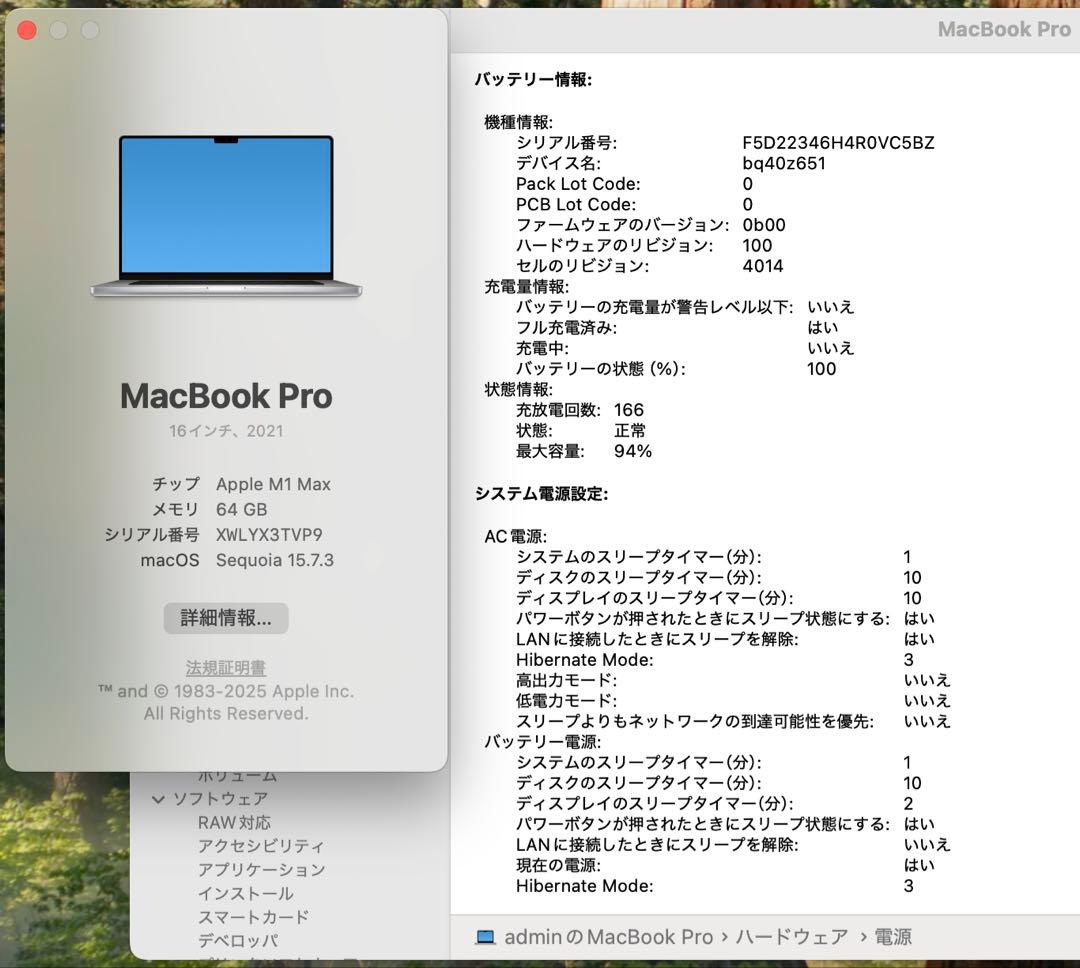The height and width of the screenshot is (968, 1080).
Task: Click the serial number XWLYX3TVP9
Action: [269, 535]
